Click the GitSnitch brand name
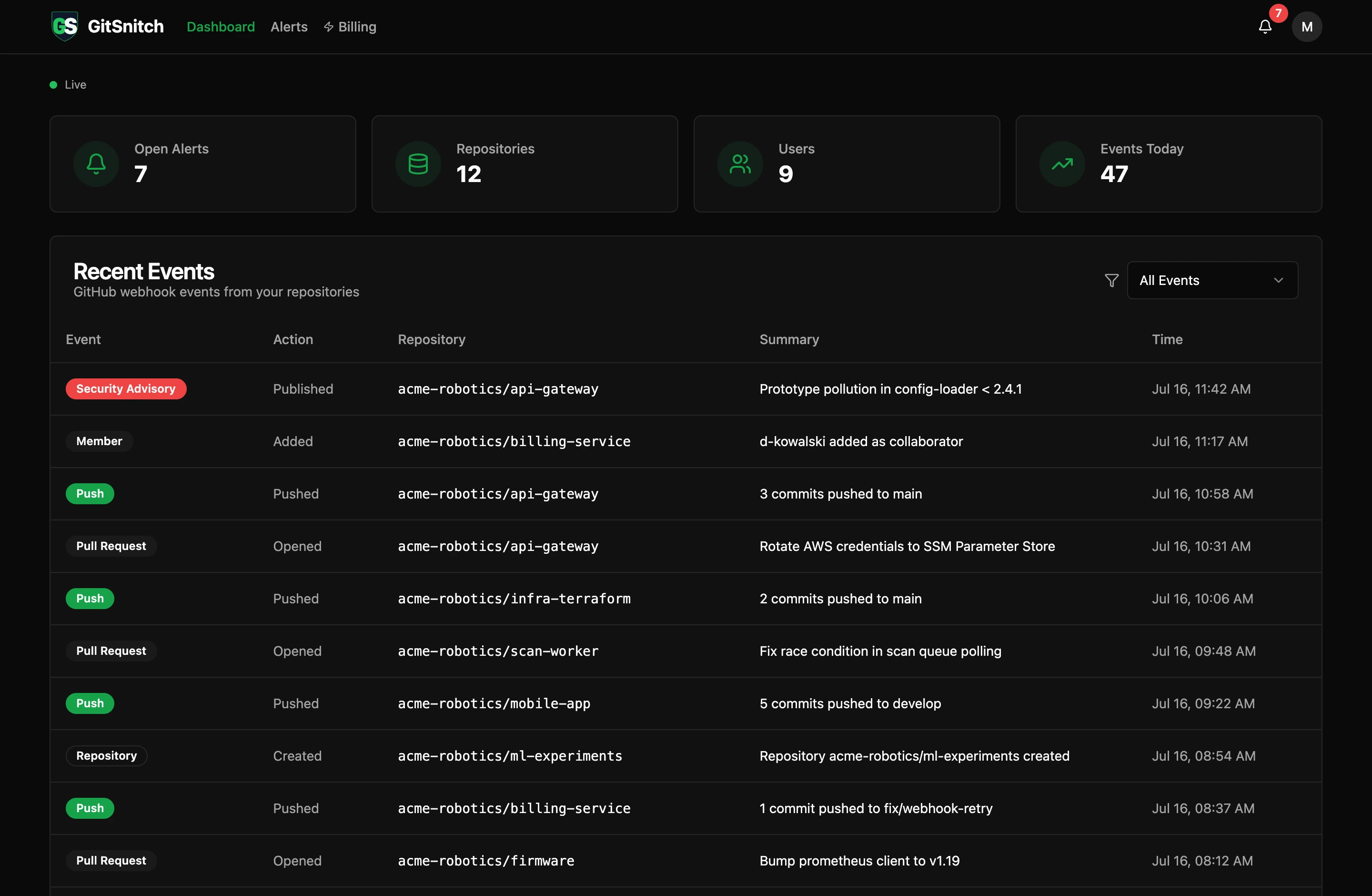 click(x=126, y=27)
